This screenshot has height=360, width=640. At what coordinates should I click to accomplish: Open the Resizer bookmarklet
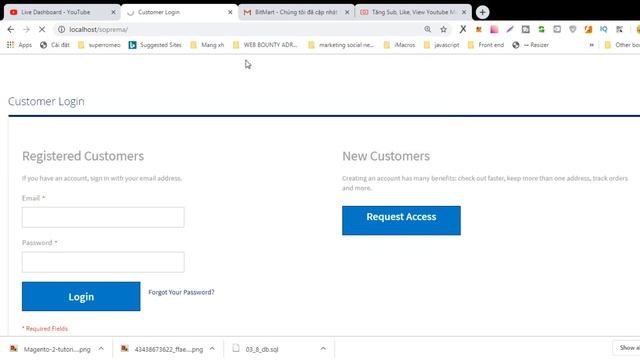coord(531,45)
